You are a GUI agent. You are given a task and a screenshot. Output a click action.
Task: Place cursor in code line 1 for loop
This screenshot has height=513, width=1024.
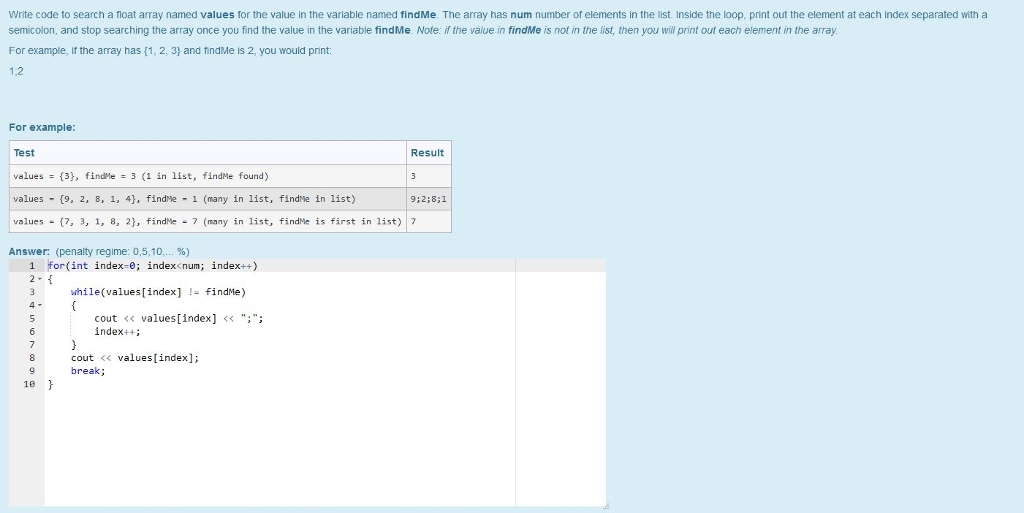click(153, 266)
